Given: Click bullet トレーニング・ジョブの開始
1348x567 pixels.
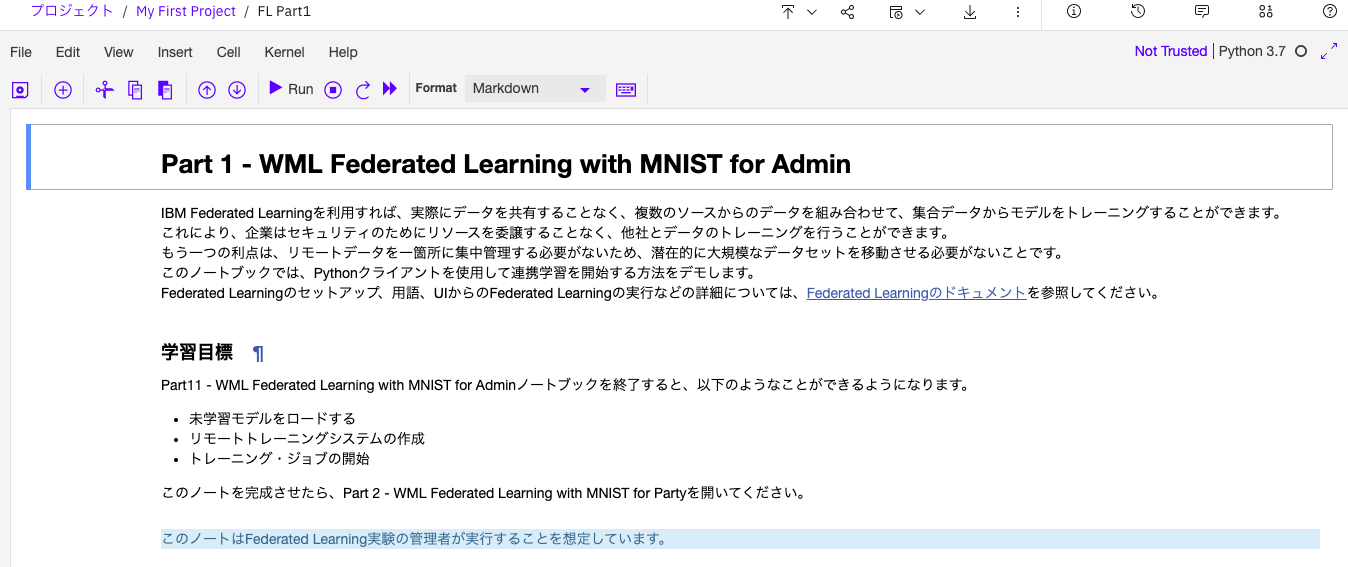Looking at the screenshot, I should point(279,458).
